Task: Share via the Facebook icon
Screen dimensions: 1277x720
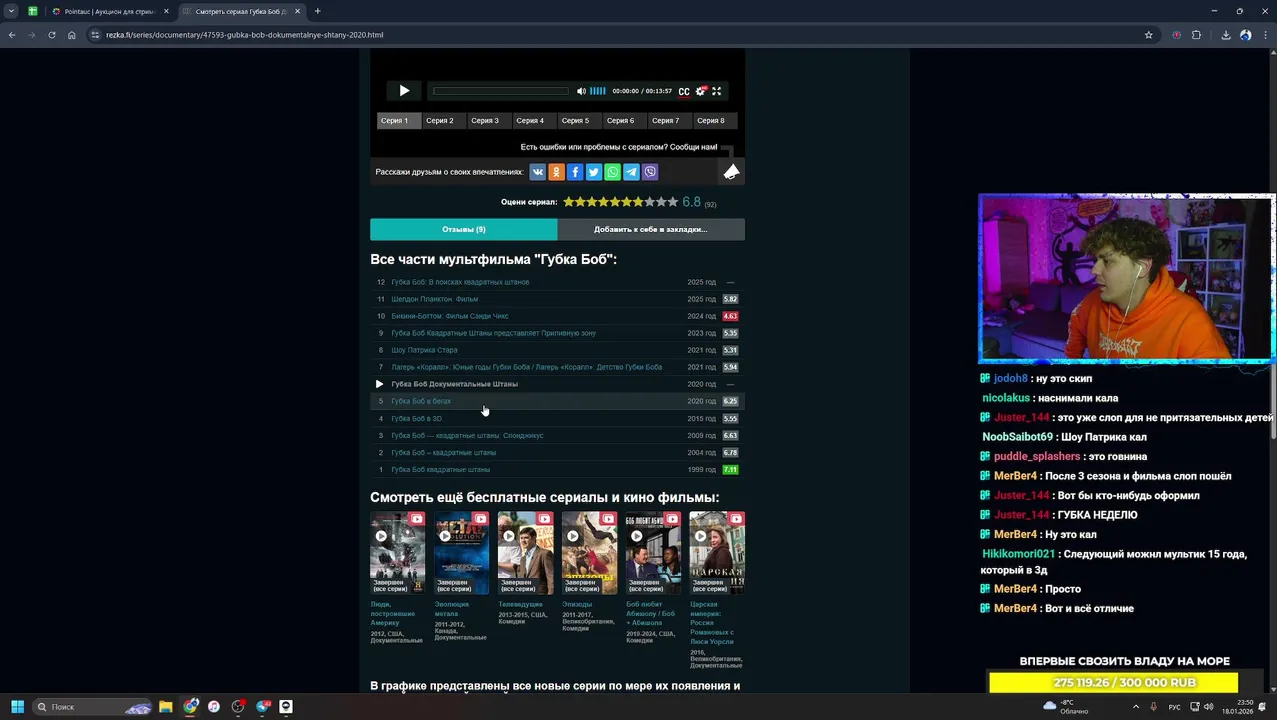Action: pos(575,172)
